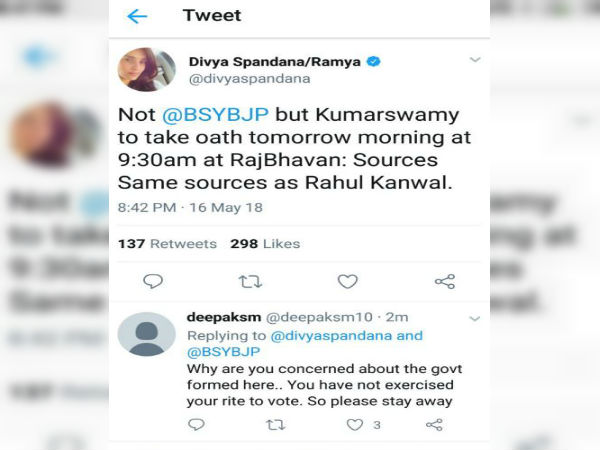Open @BSYBJP link in reply header
Viewport: 600px width, 450px height.
pyautogui.click(x=223, y=352)
